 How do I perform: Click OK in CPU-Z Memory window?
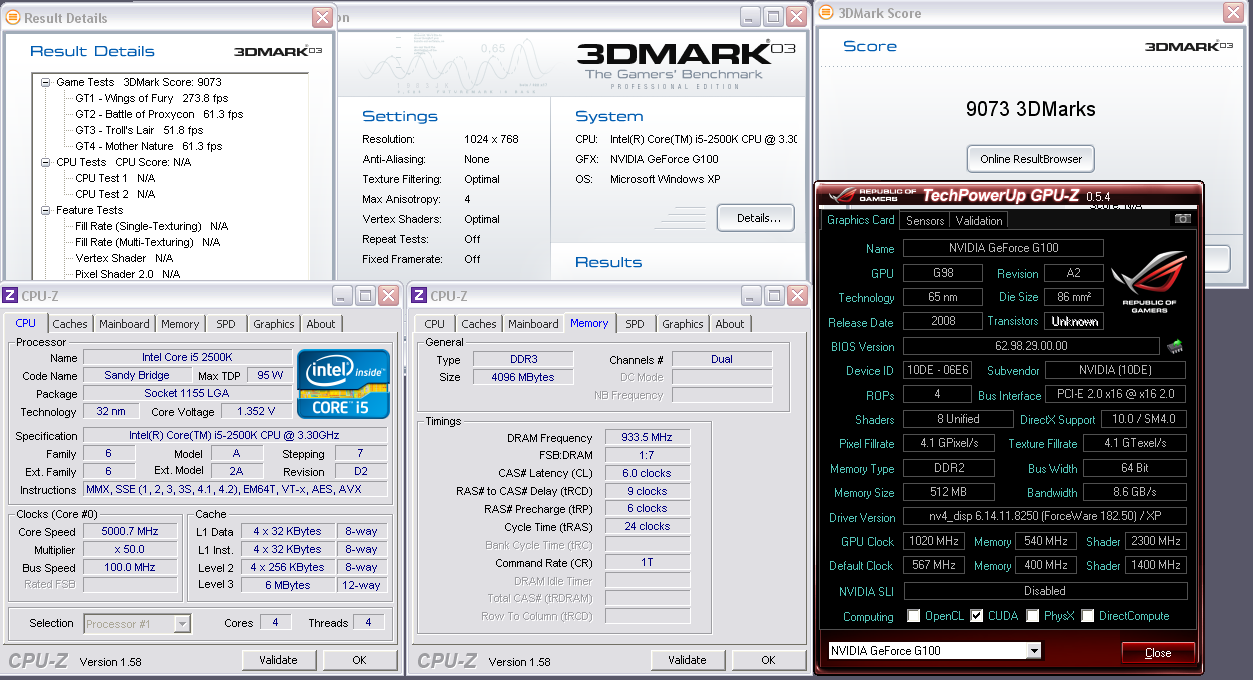[768, 660]
